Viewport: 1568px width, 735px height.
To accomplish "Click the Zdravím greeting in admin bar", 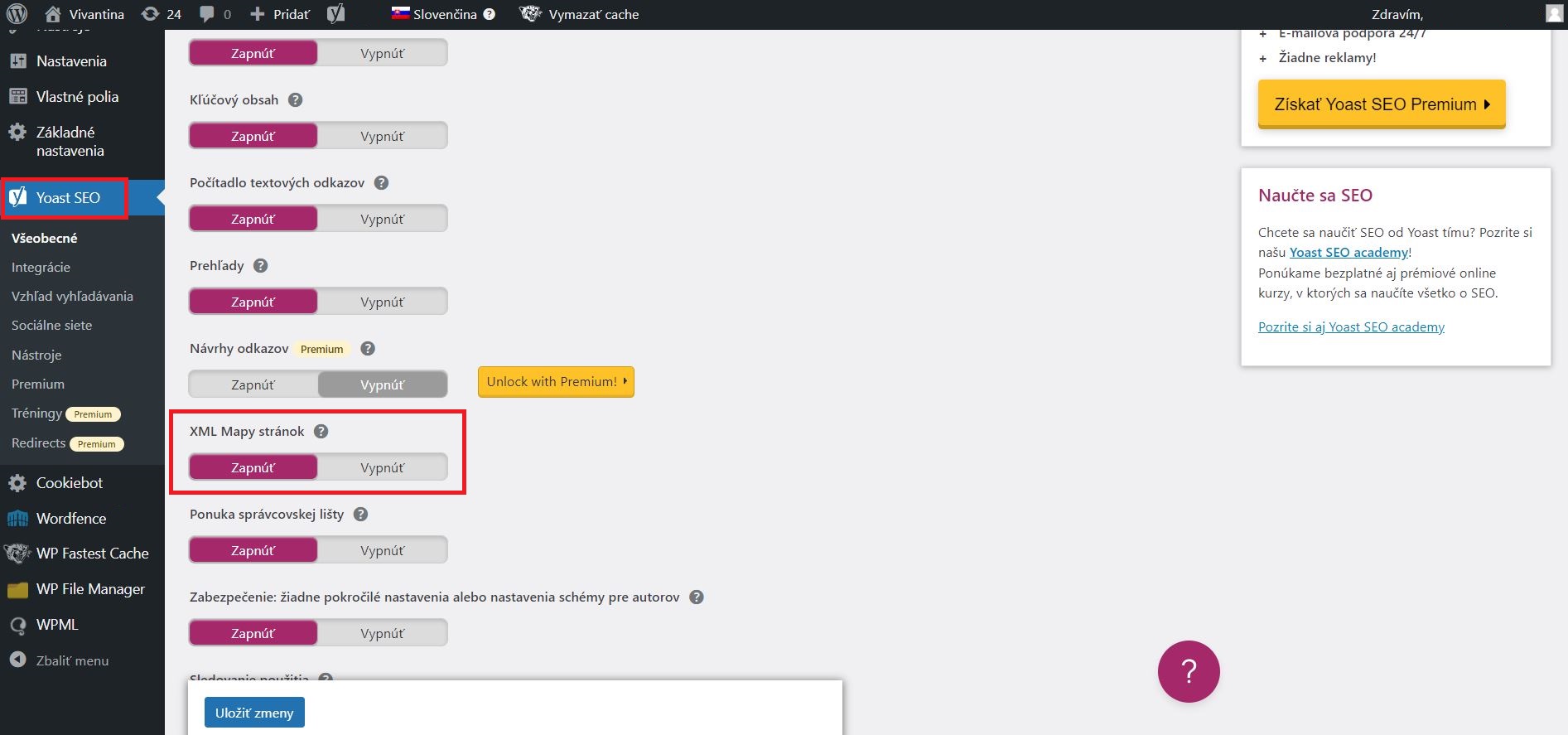I will (x=1397, y=14).
